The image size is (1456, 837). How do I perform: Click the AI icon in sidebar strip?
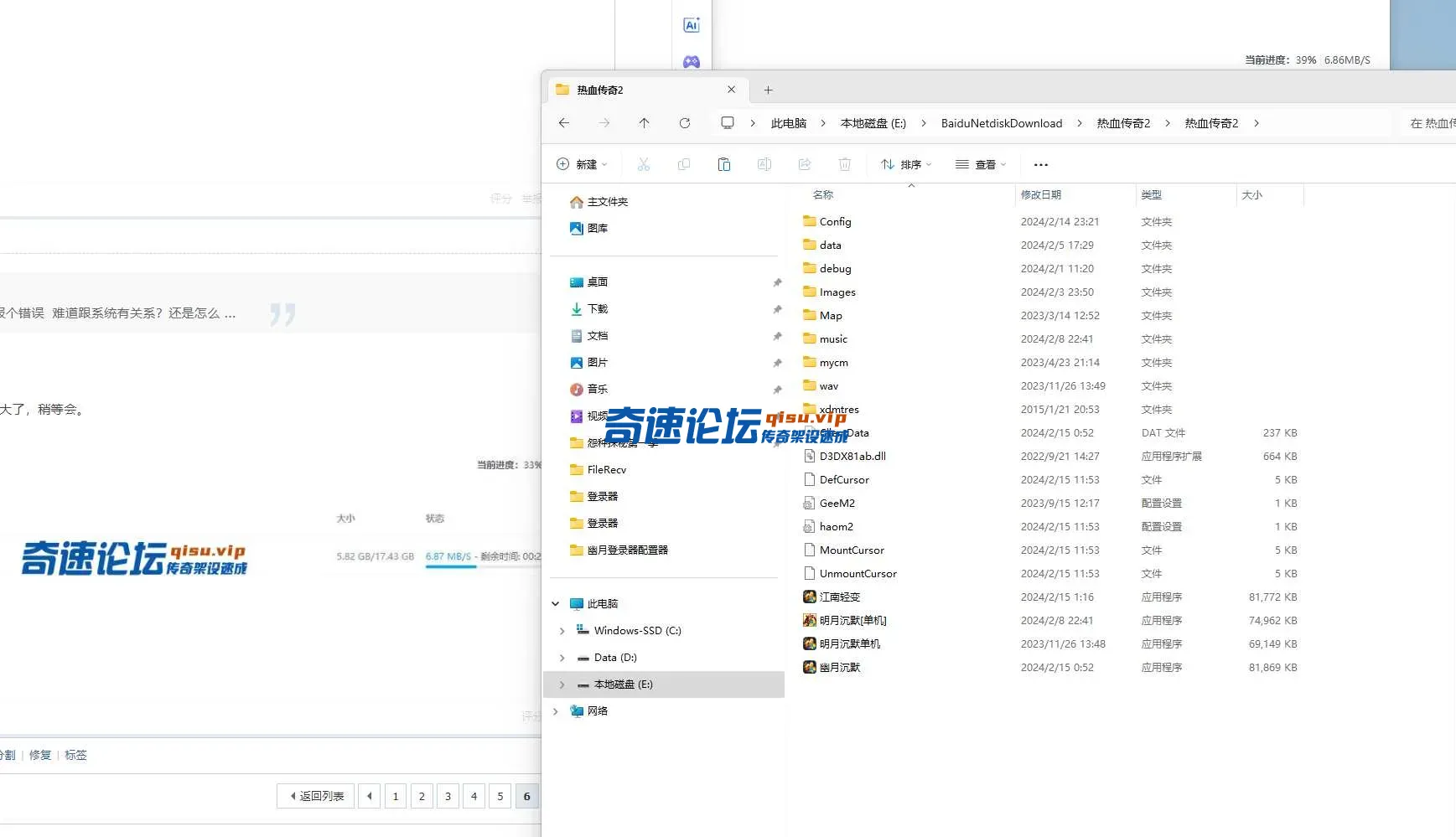pos(692,25)
